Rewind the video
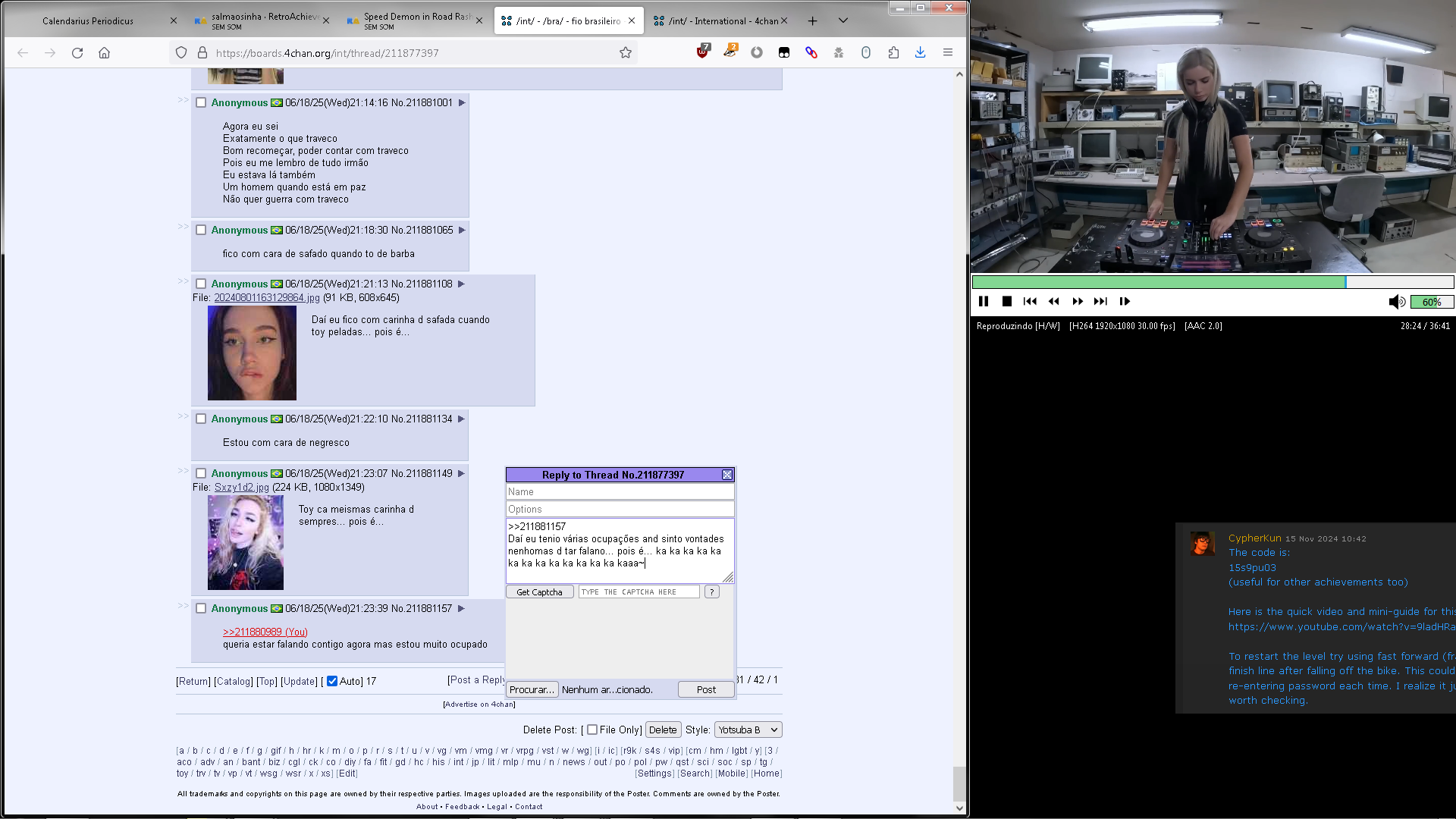Image resolution: width=1456 pixels, height=819 pixels. tap(1054, 302)
